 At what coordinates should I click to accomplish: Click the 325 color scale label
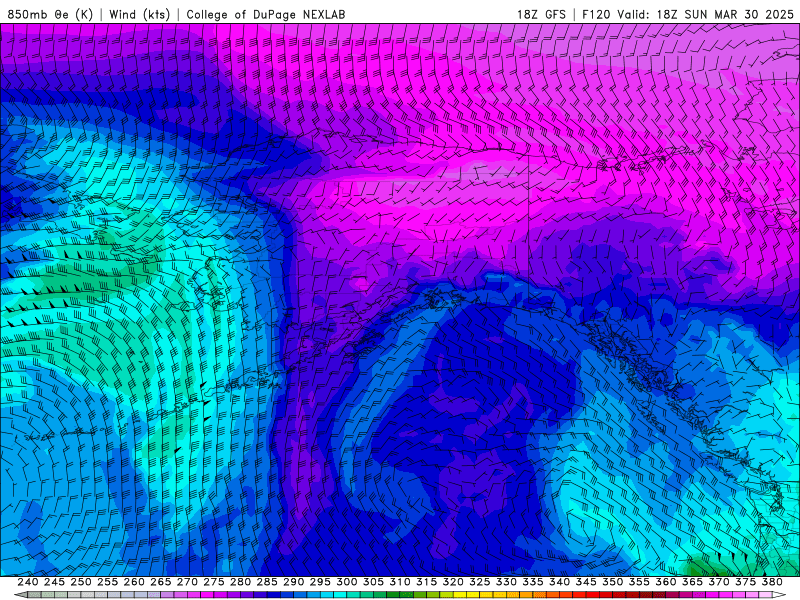coord(479,582)
